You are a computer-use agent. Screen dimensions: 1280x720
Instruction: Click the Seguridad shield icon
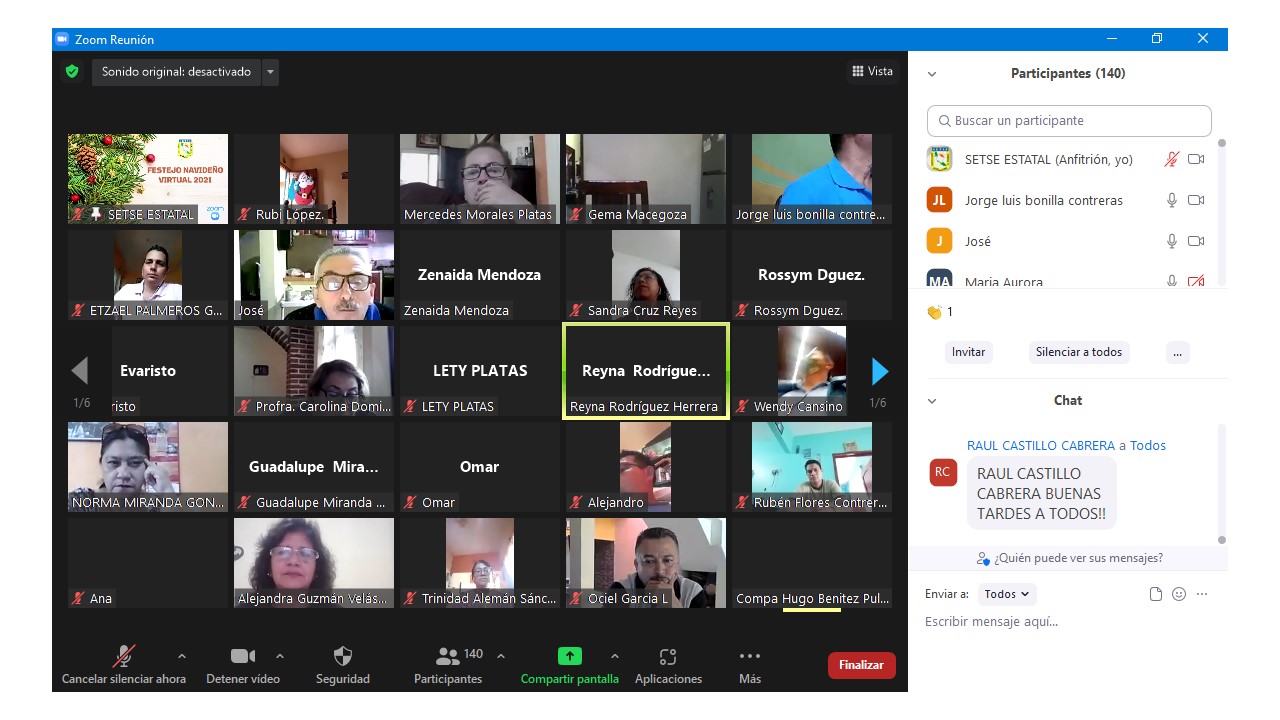(342, 657)
